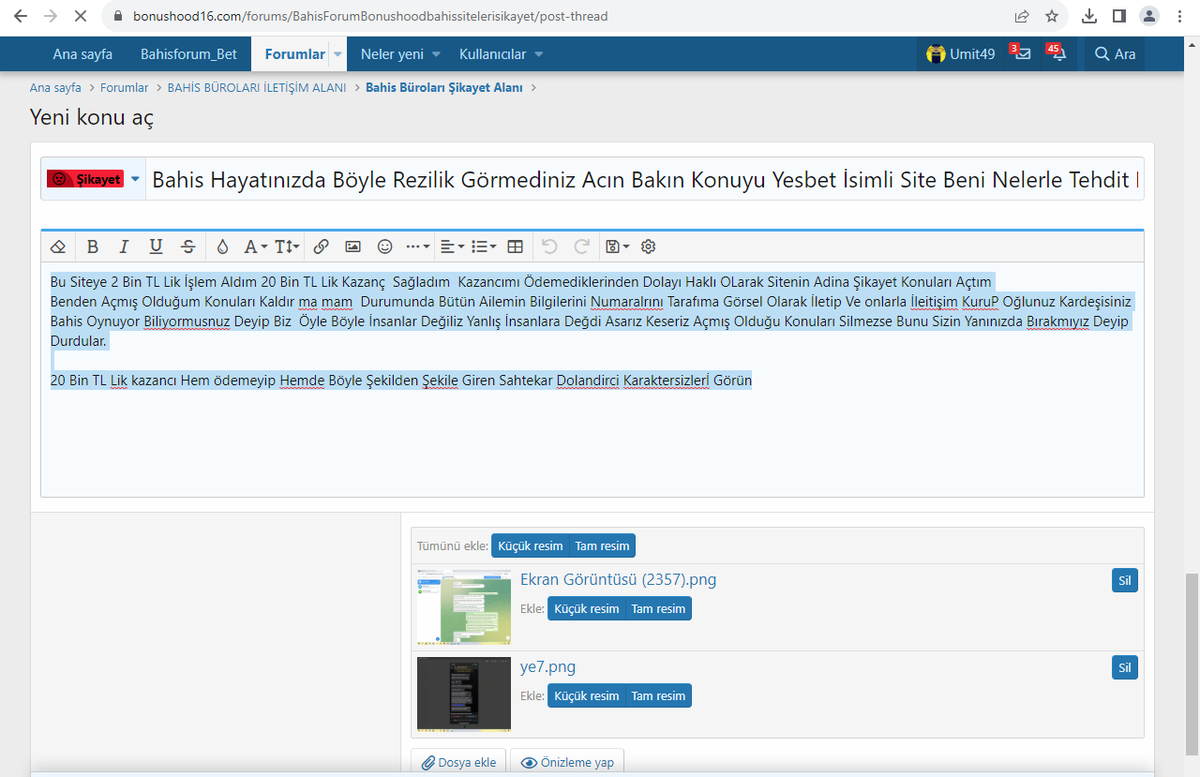Insert all attachments as Tam resim
The image size is (1200, 777).
coord(602,546)
